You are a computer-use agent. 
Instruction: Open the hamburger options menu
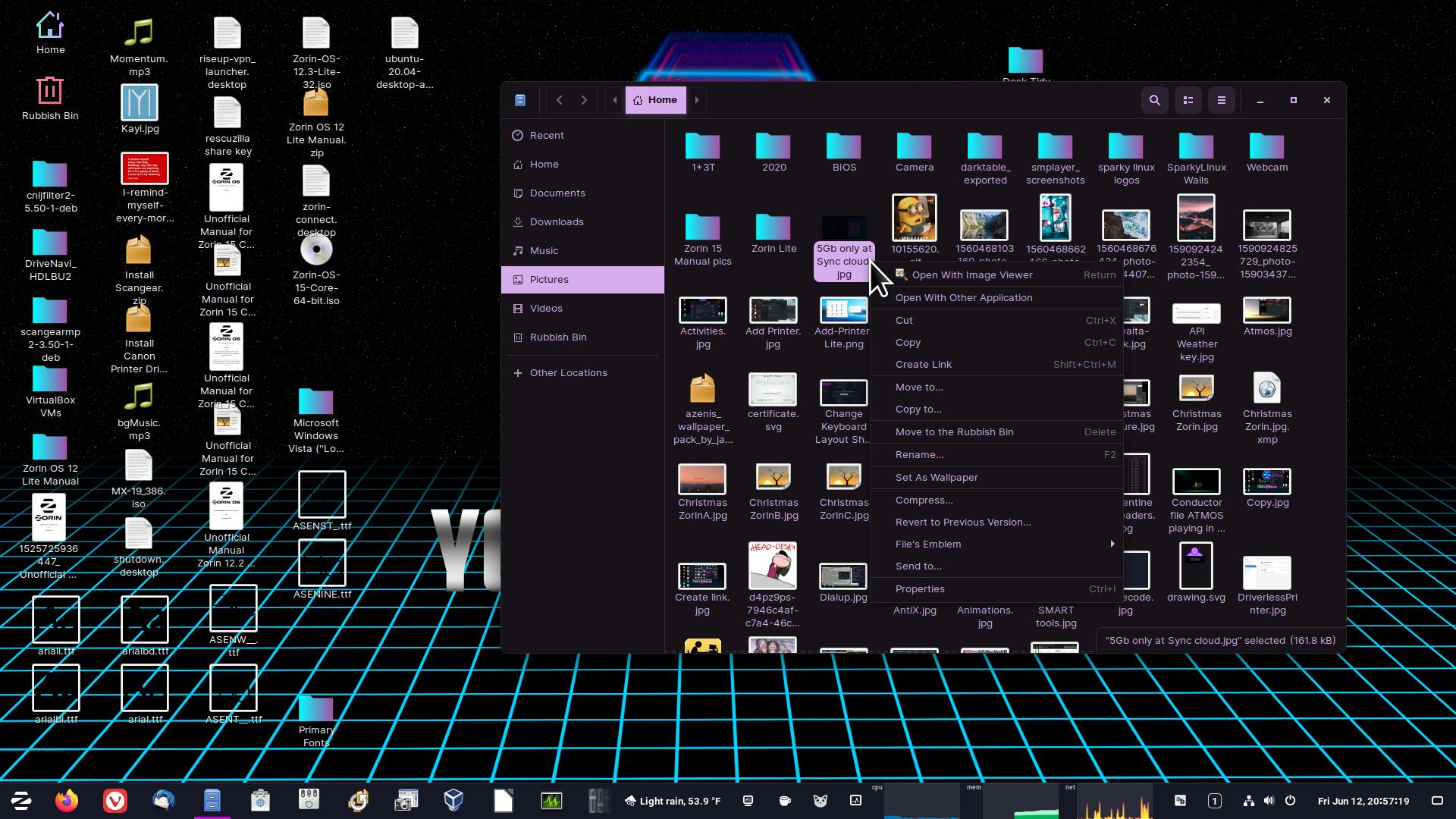pos(1221,100)
